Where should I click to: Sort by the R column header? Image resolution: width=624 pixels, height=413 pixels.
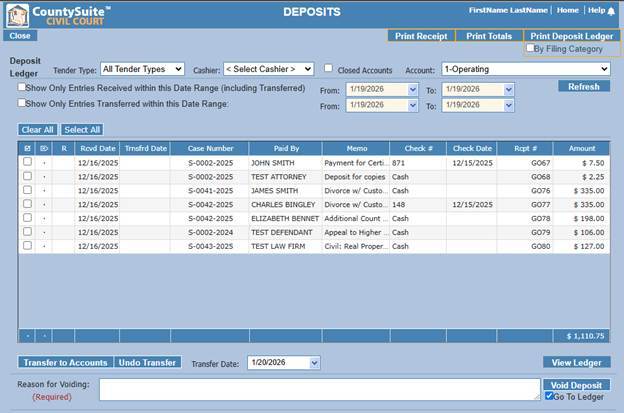(64, 148)
